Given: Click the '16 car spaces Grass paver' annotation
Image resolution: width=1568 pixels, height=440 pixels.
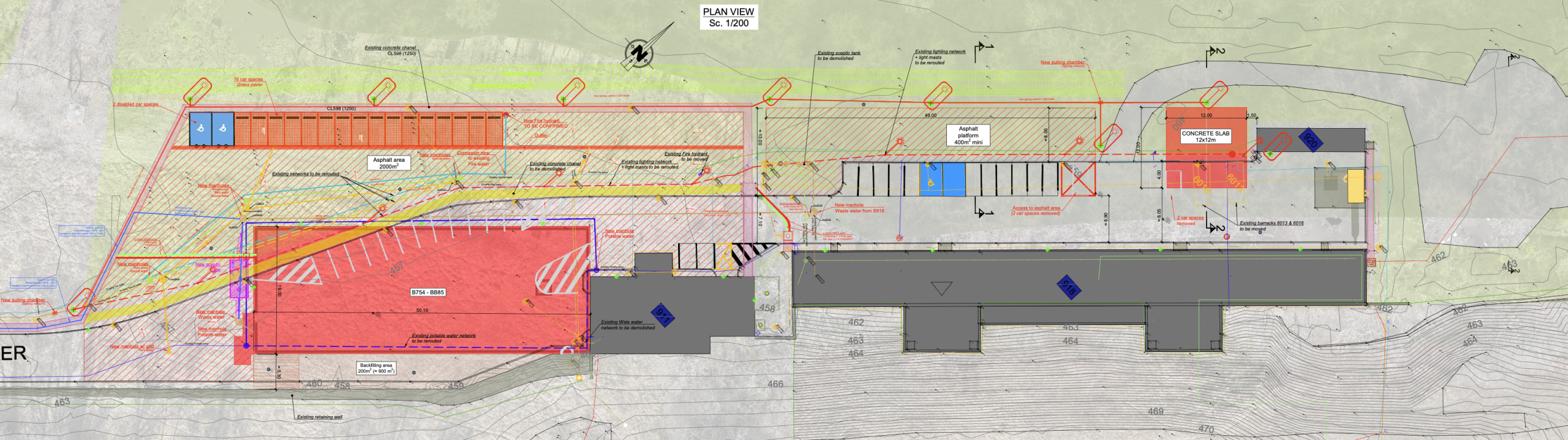Looking at the screenshot, I should click(249, 82).
